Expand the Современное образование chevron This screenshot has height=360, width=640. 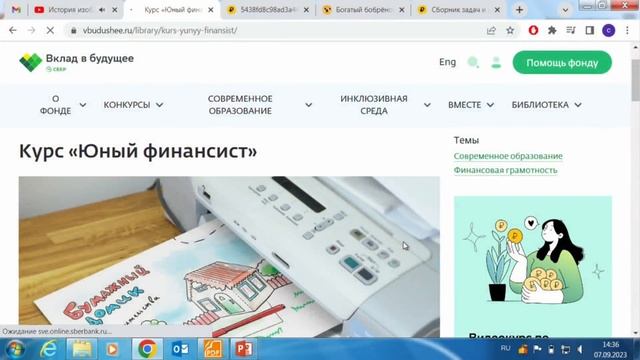coord(309,105)
